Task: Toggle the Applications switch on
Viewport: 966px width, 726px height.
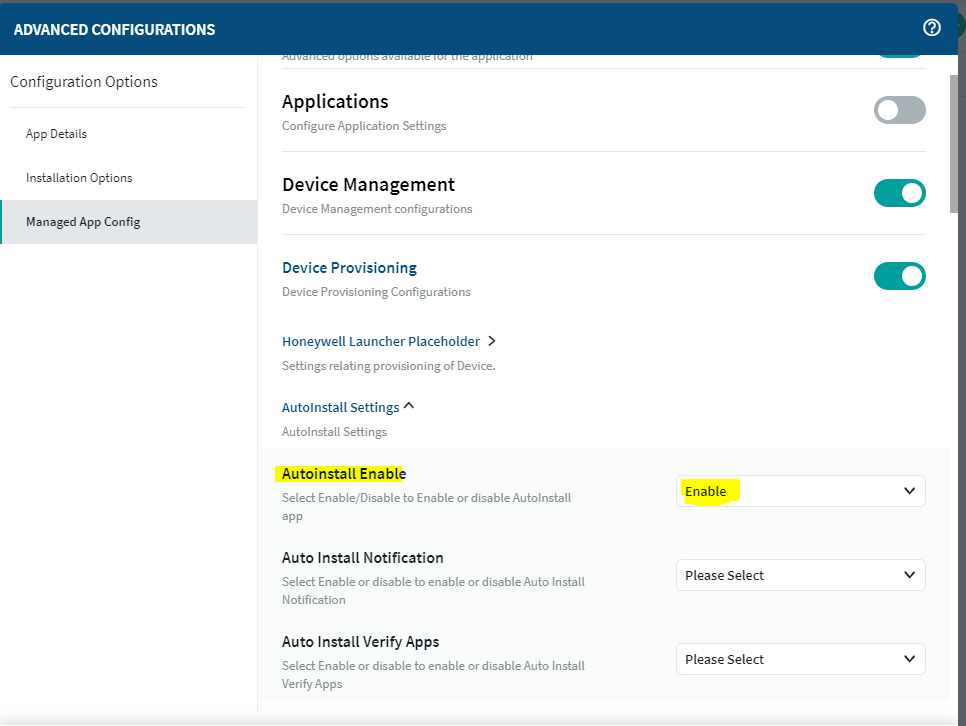Action: (x=899, y=110)
